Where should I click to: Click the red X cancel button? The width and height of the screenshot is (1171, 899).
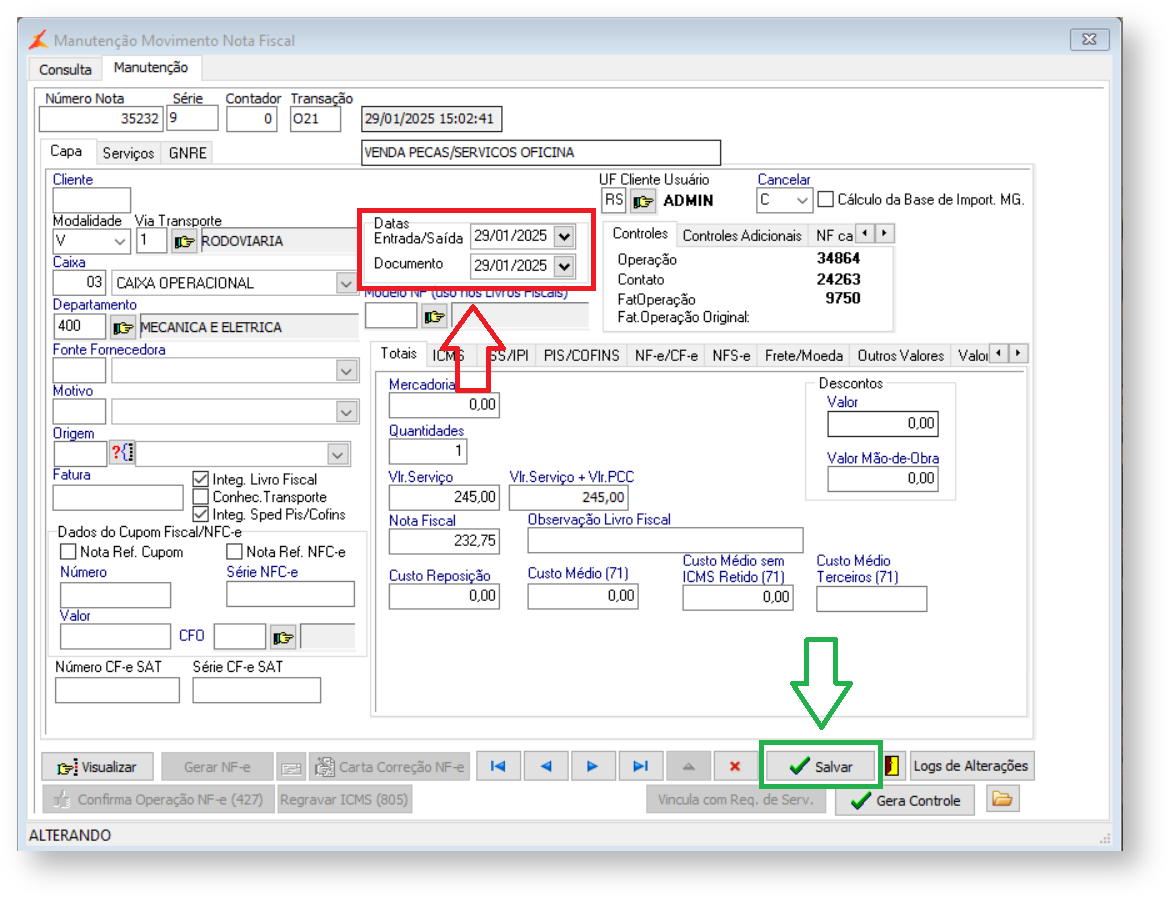735,766
